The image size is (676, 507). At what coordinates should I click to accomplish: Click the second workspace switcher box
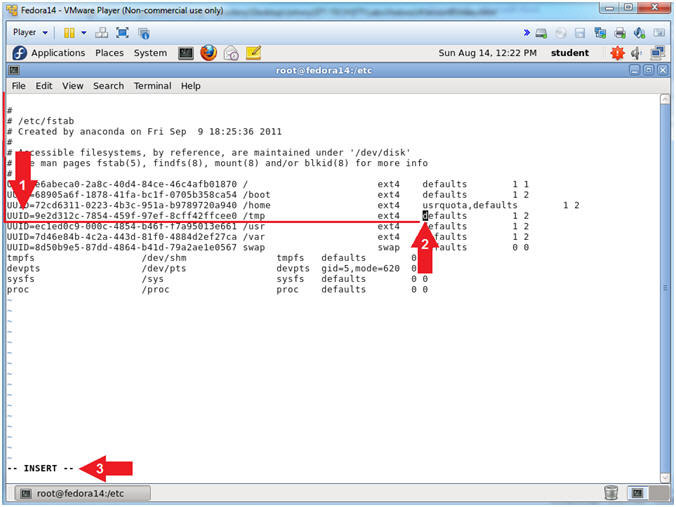tap(658, 493)
